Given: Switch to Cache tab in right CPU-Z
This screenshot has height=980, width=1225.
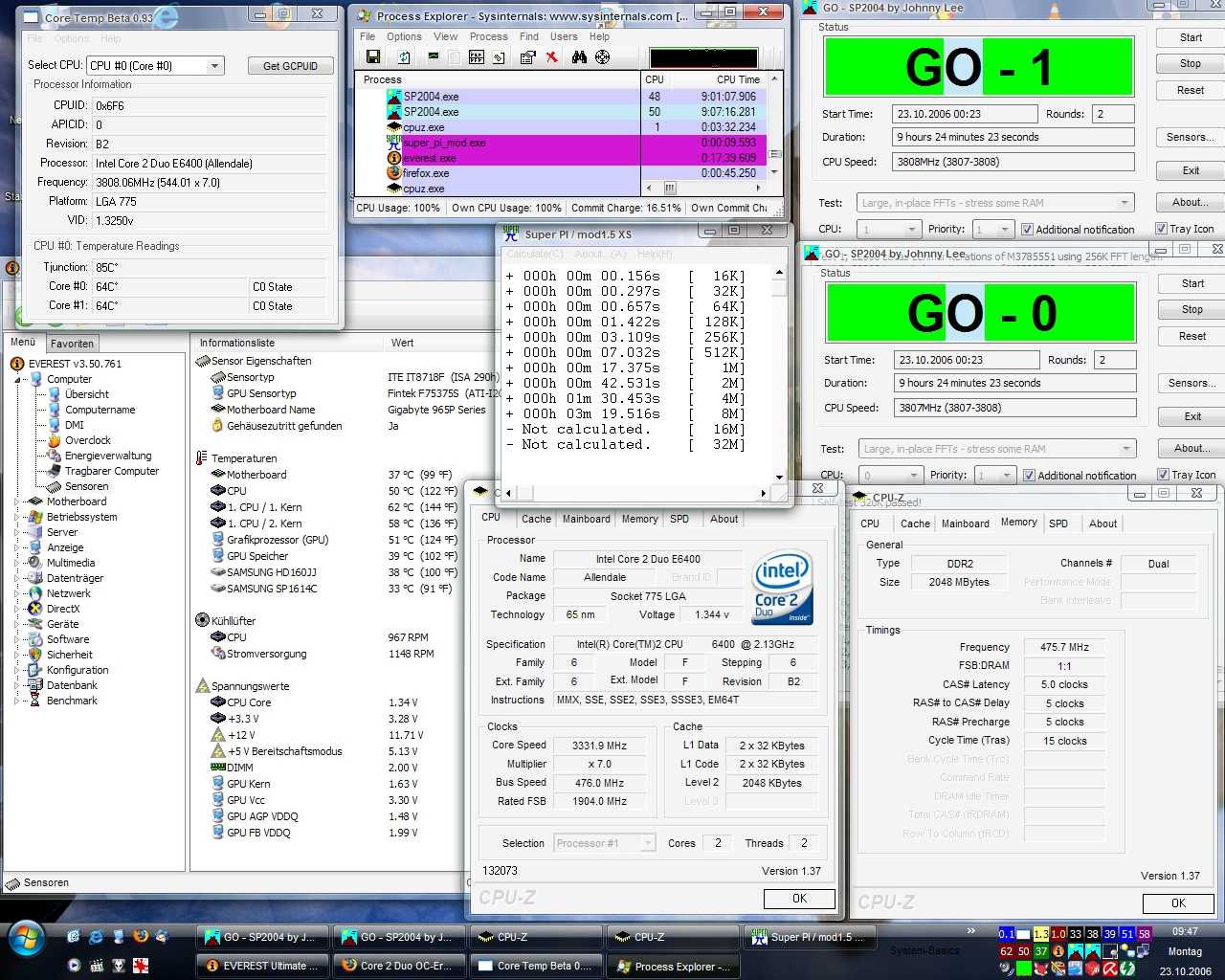Looking at the screenshot, I should click(x=915, y=523).
